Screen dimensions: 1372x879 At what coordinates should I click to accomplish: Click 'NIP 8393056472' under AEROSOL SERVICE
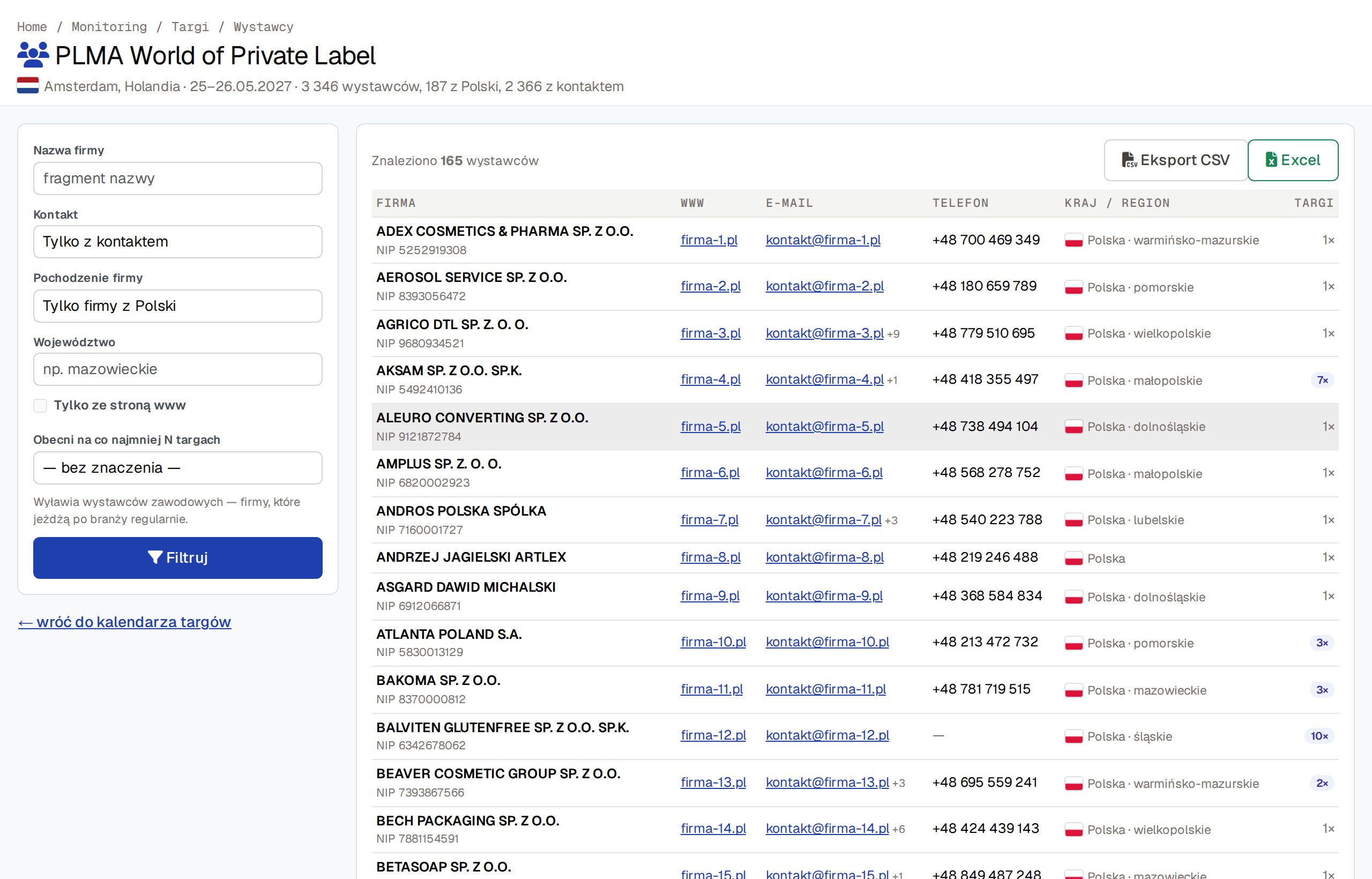(421, 296)
